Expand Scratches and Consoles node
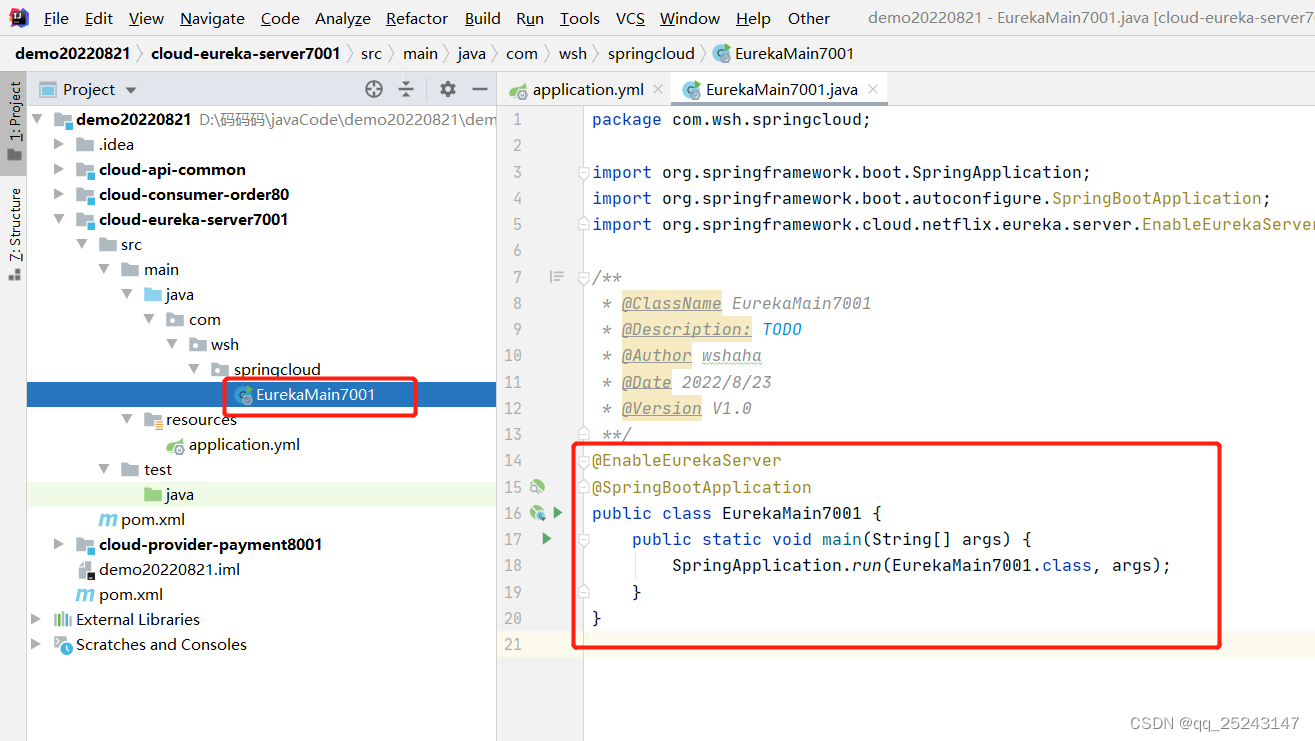The image size is (1315, 741). pyautogui.click(x=37, y=644)
